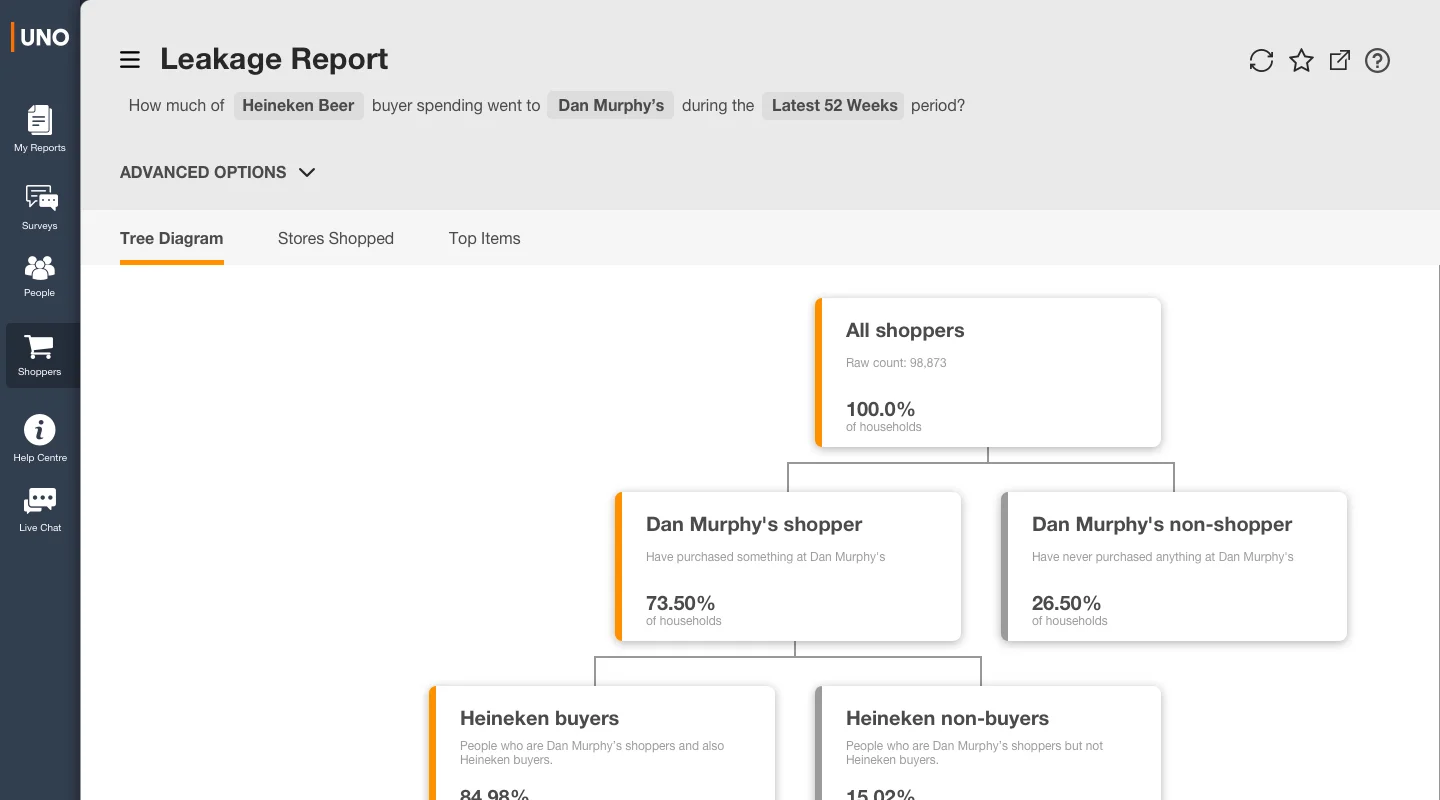Click the 73.50% households value
1440x800 pixels.
coord(681,603)
